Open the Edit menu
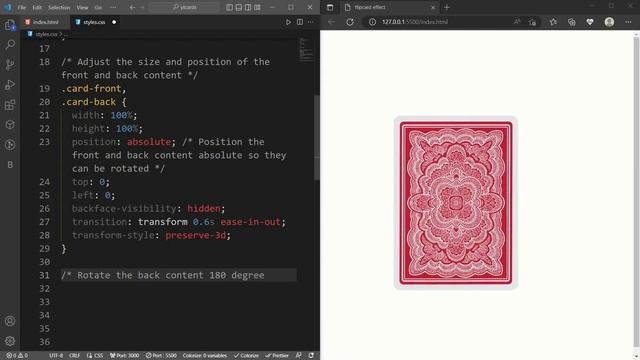Image resolution: width=640 pixels, height=360 pixels. (37, 7)
